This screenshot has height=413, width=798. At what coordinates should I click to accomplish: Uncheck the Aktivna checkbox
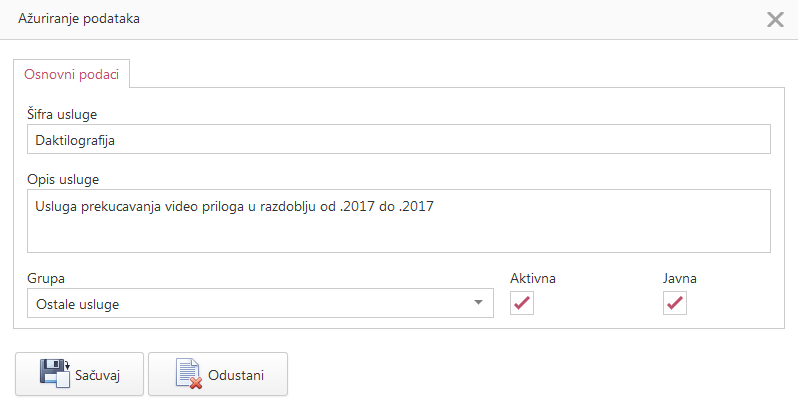pyautogui.click(x=522, y=303)
